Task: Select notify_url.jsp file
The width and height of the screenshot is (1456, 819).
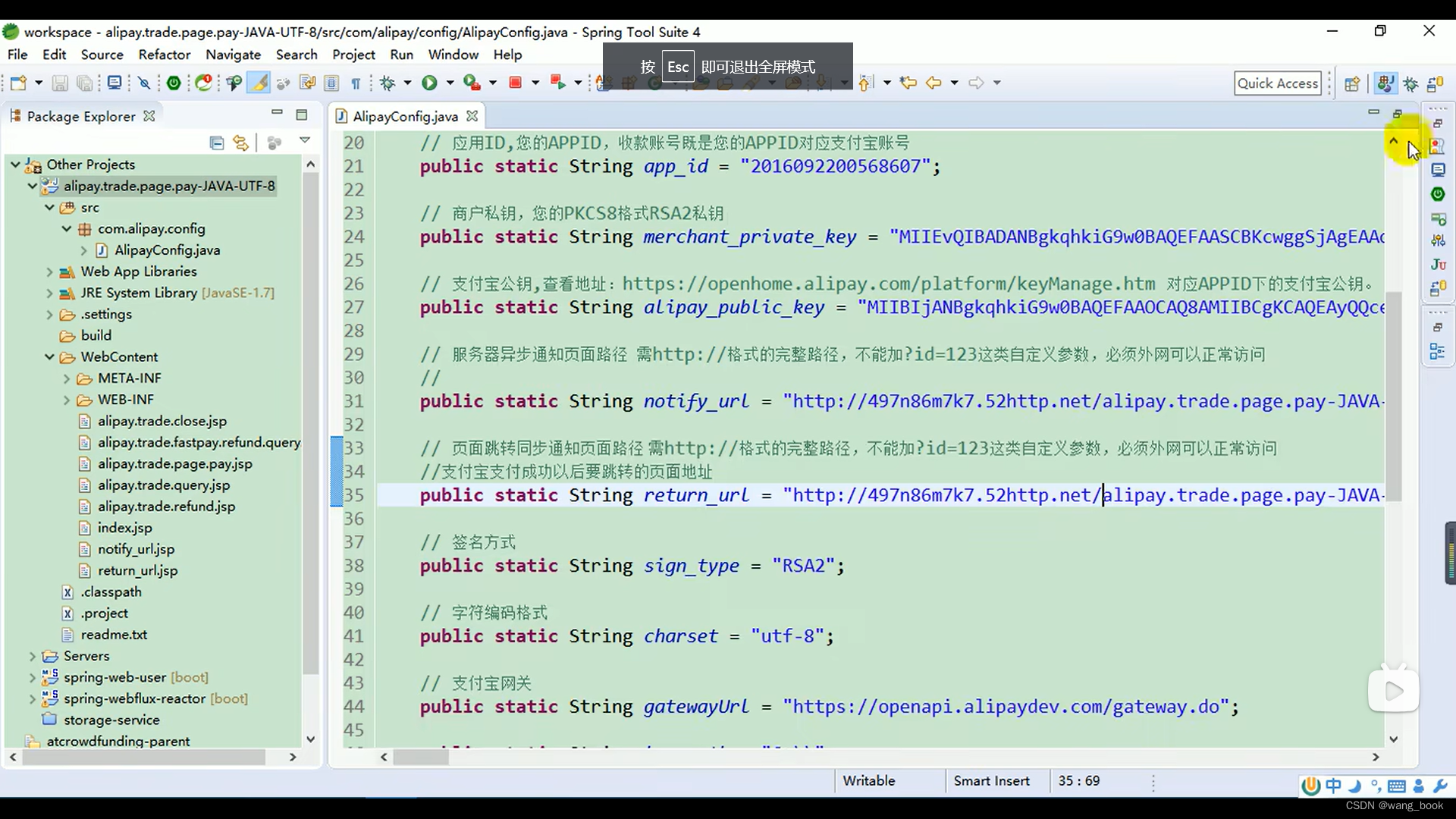Action: coord(136,549)
